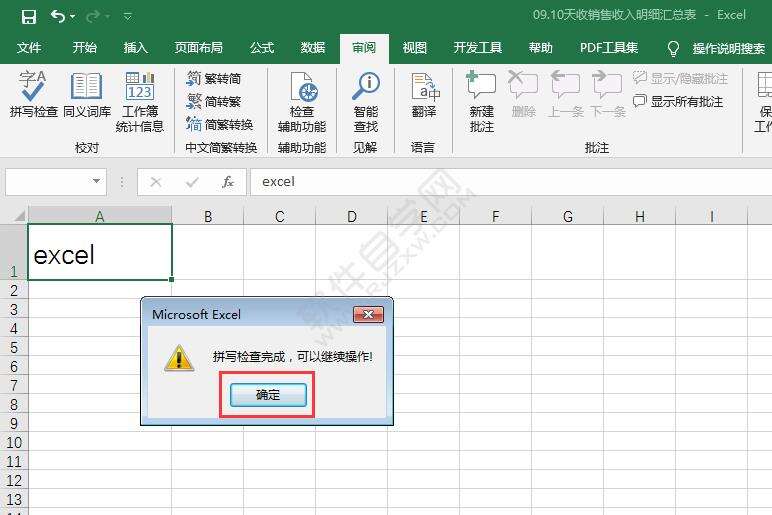The height and width of the screenshot is (515, 772).
Task: Open the 帮助 ribbon tab
Action: [540, 48]
